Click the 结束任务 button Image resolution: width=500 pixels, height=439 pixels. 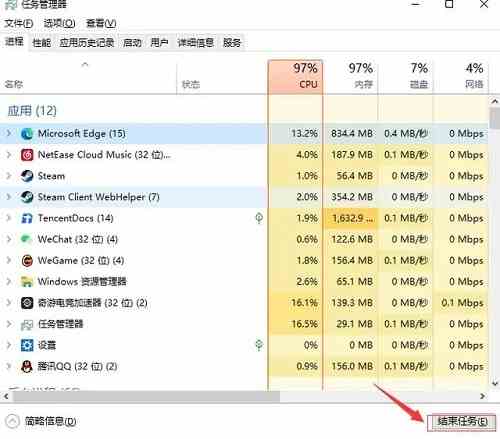point(462,422)
